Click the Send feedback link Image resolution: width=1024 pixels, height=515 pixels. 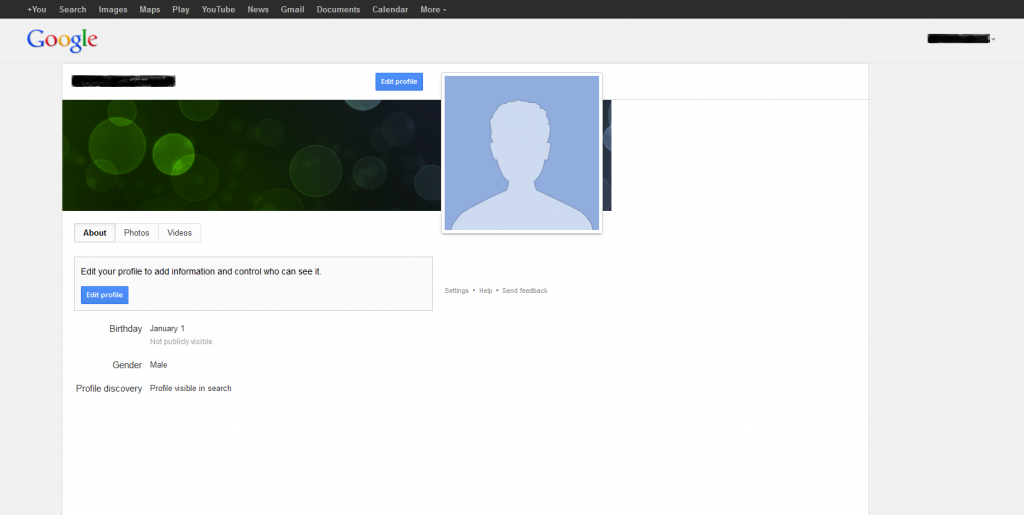(524, 290)
